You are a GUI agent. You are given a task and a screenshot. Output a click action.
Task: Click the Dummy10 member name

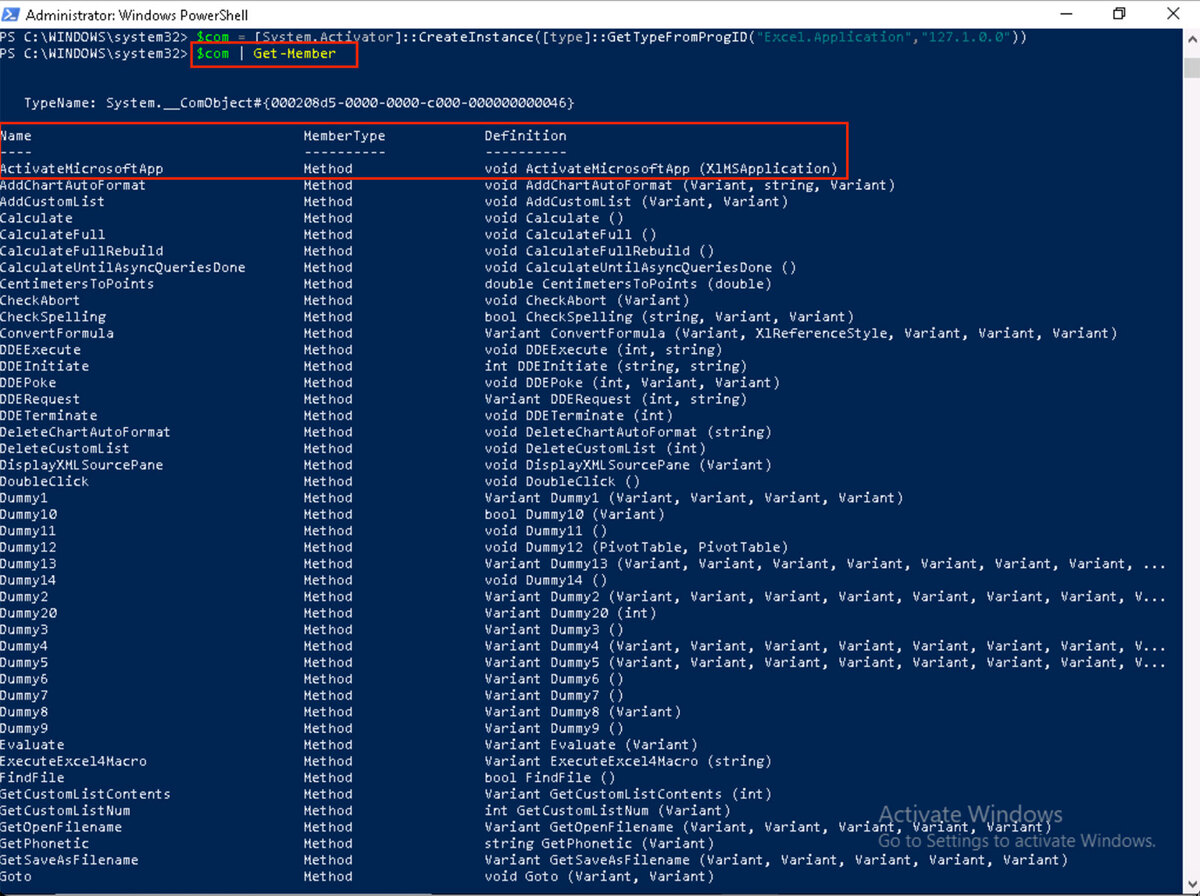click(28, 514)
